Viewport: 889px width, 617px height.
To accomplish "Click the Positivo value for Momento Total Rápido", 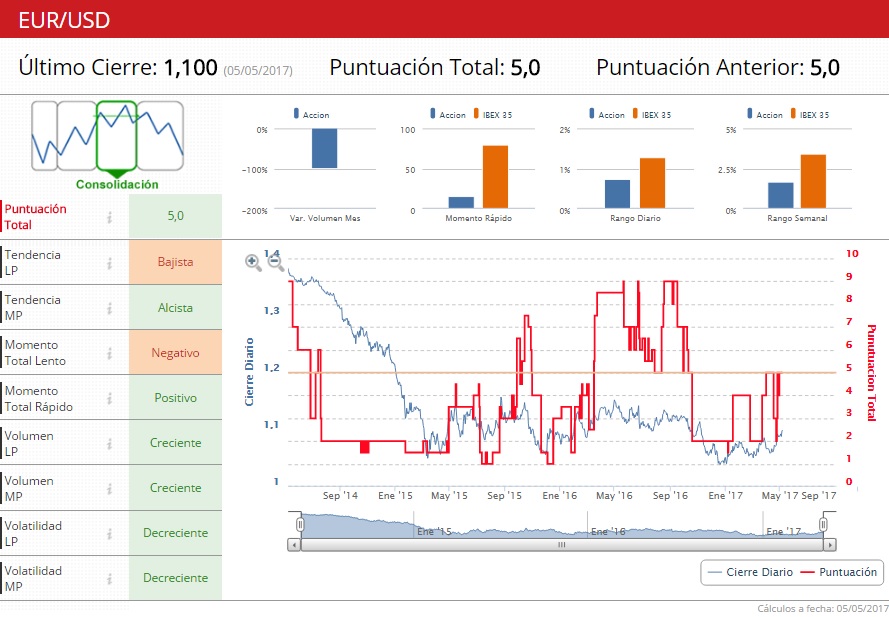I will coord(175,398).
